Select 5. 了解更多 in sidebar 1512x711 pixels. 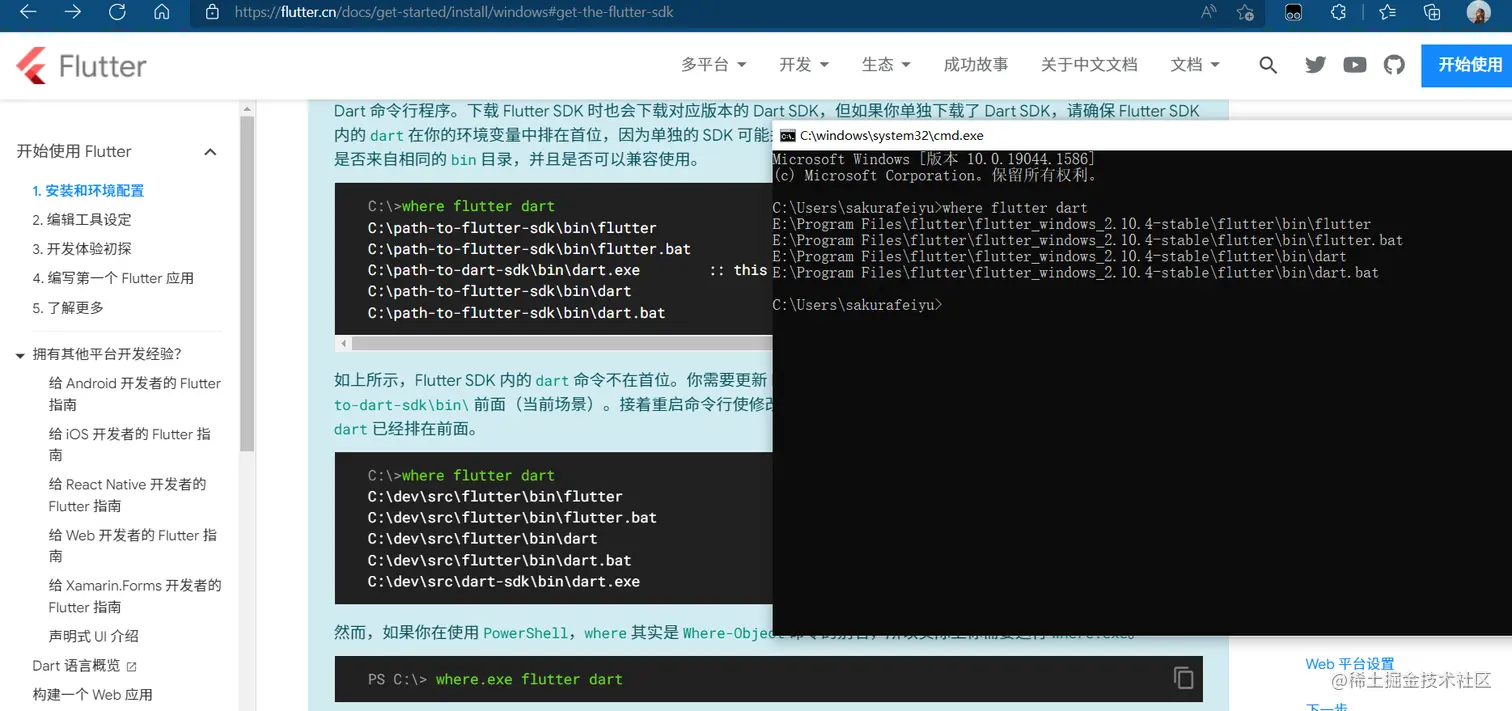point(68,307)
